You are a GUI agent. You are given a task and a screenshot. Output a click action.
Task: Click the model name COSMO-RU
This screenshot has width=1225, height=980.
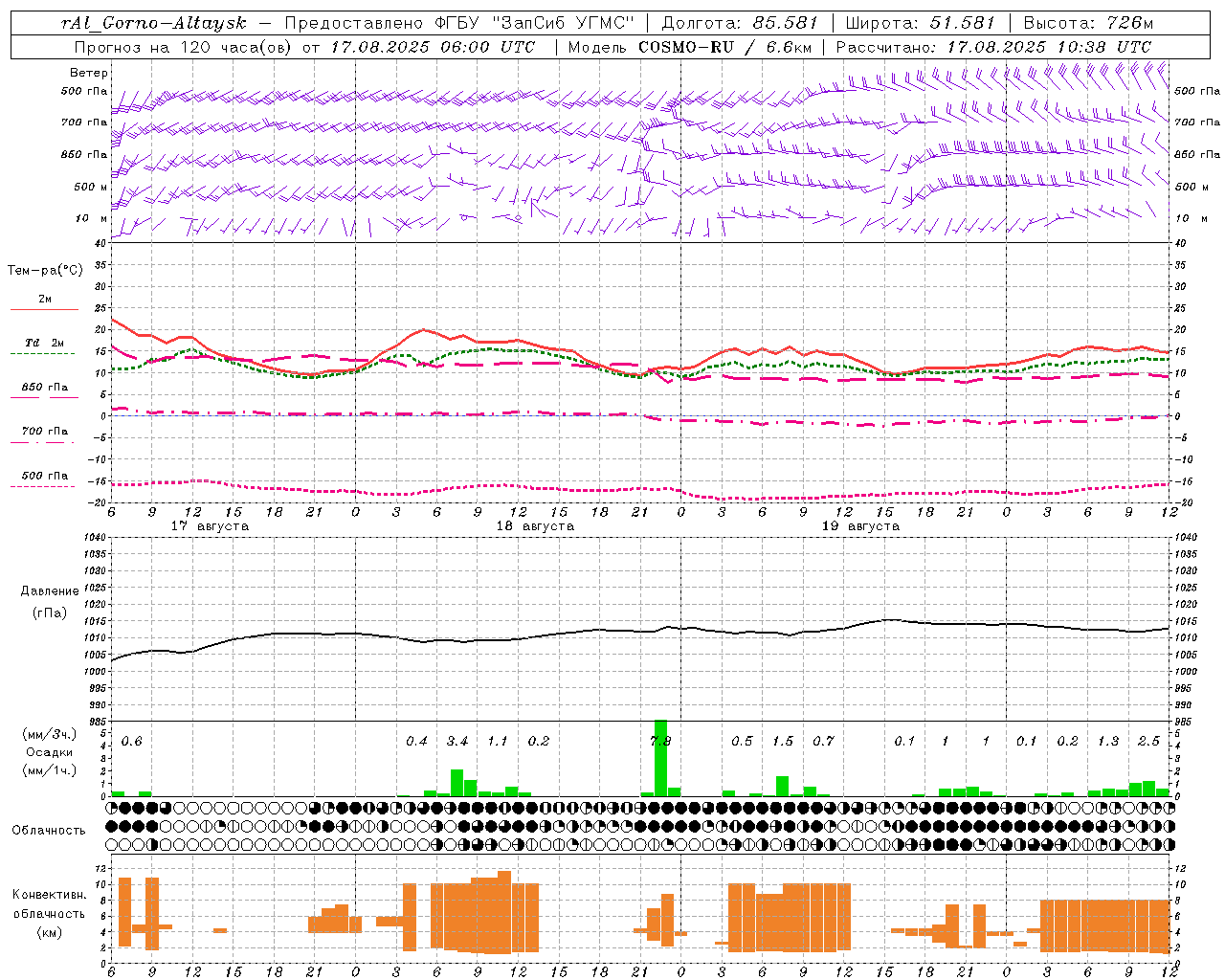tap(686, 47)
